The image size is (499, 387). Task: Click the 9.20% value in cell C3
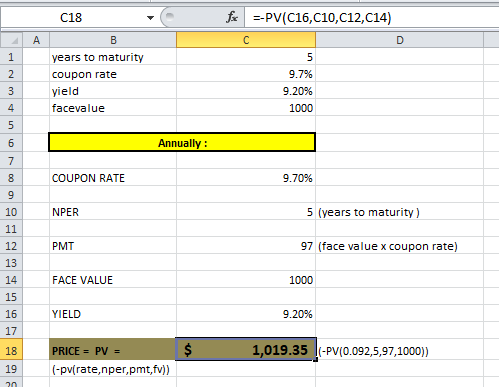coord(246,91)
